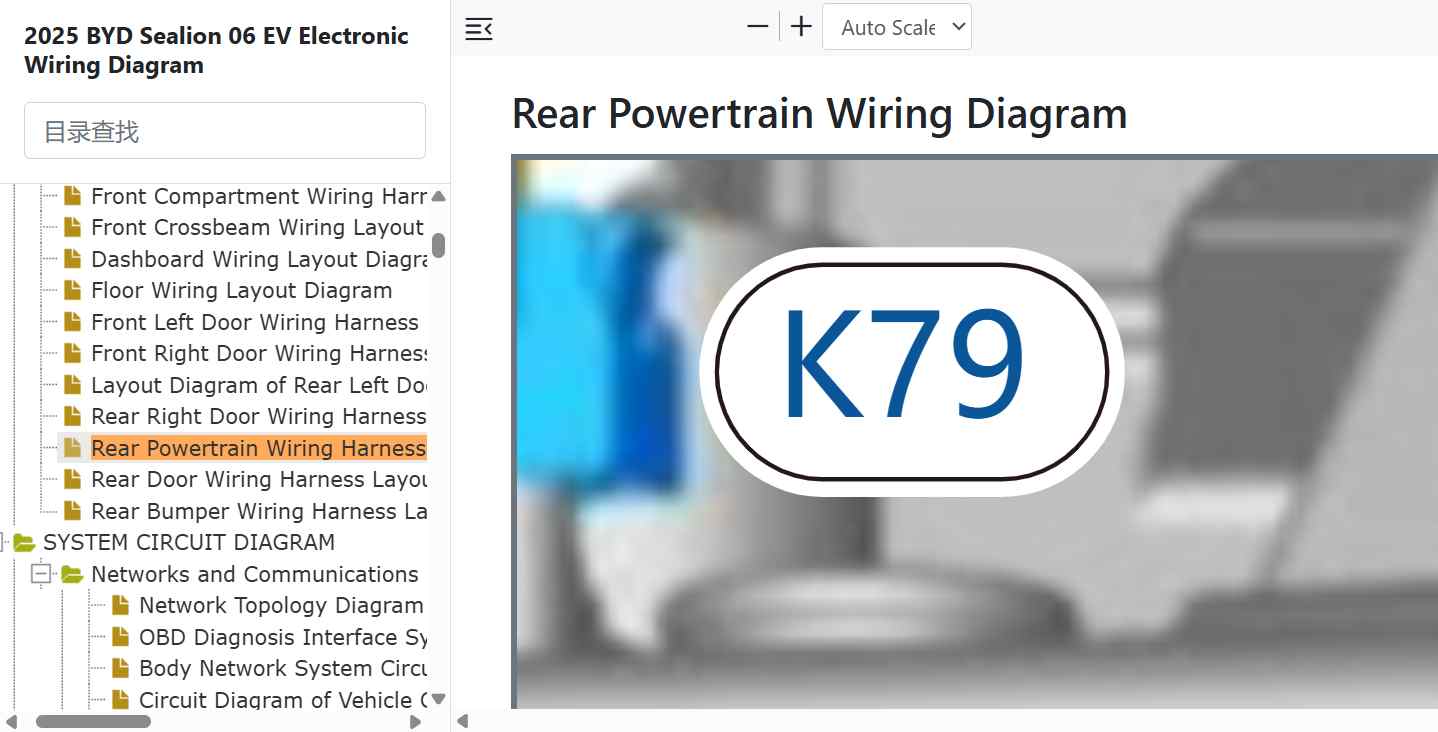
Task: Open Rear Bumper Wiring Harness Layout entry
Action: point(259,511)
